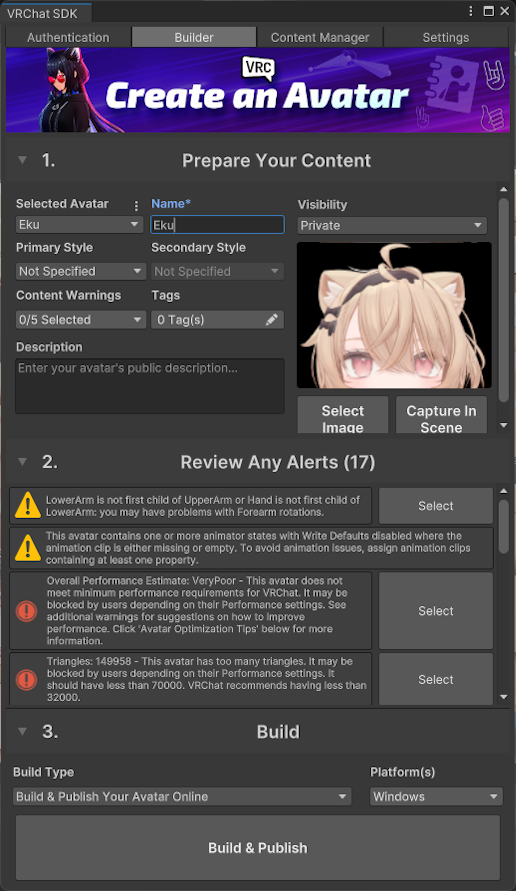Click the content section scrollbar thumb
516x891 pixels.
(x=503, y=300)
